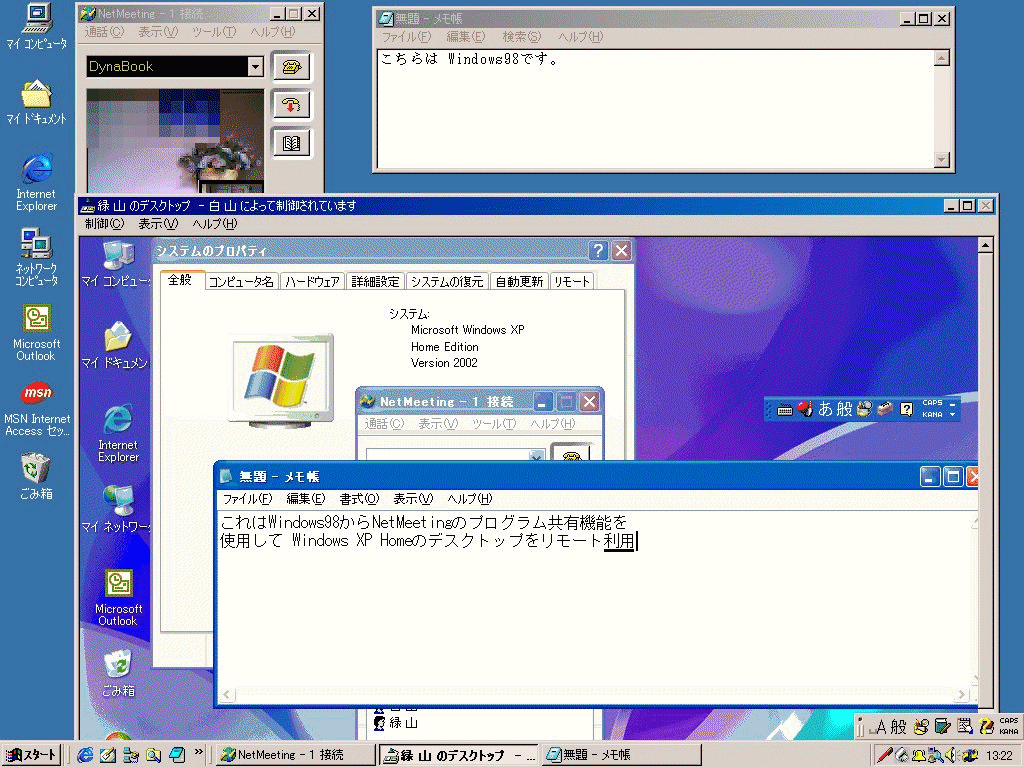This screenshot has height=768, width=1024.
Task: Click the place call phone button in NetMeeting
Action: tap(291, 67)
